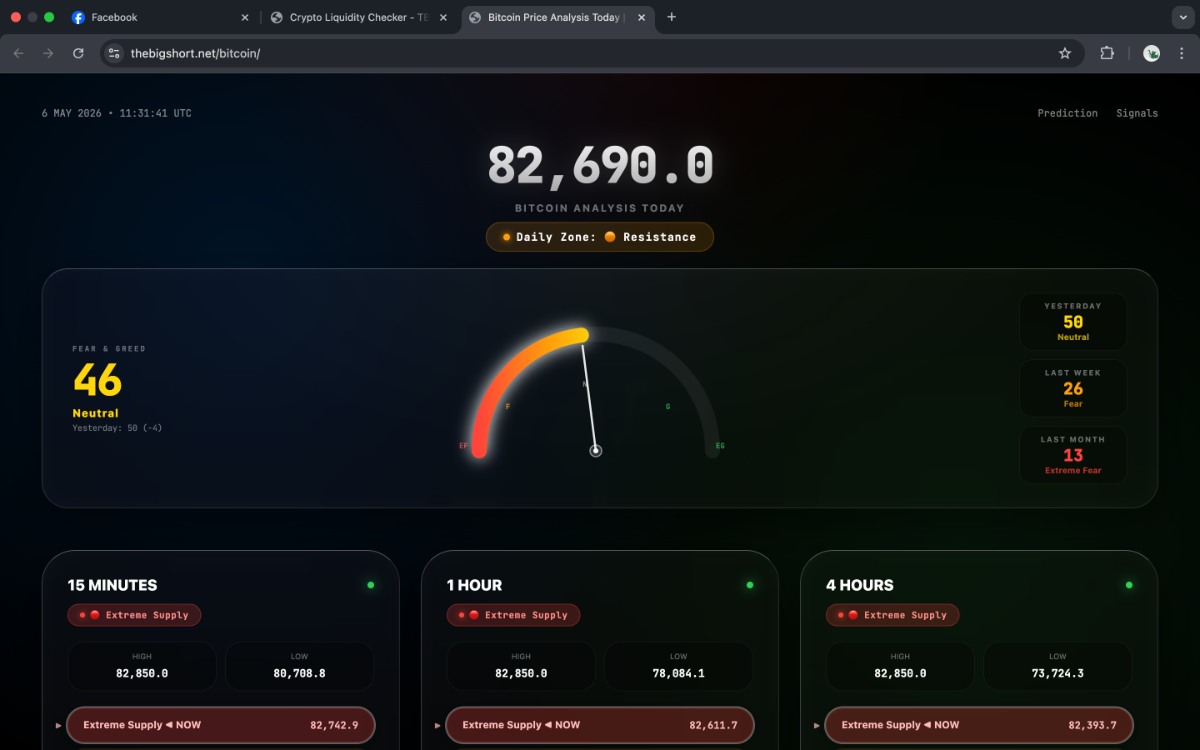Open the browser profile avatar

(x=1152, y=53)
